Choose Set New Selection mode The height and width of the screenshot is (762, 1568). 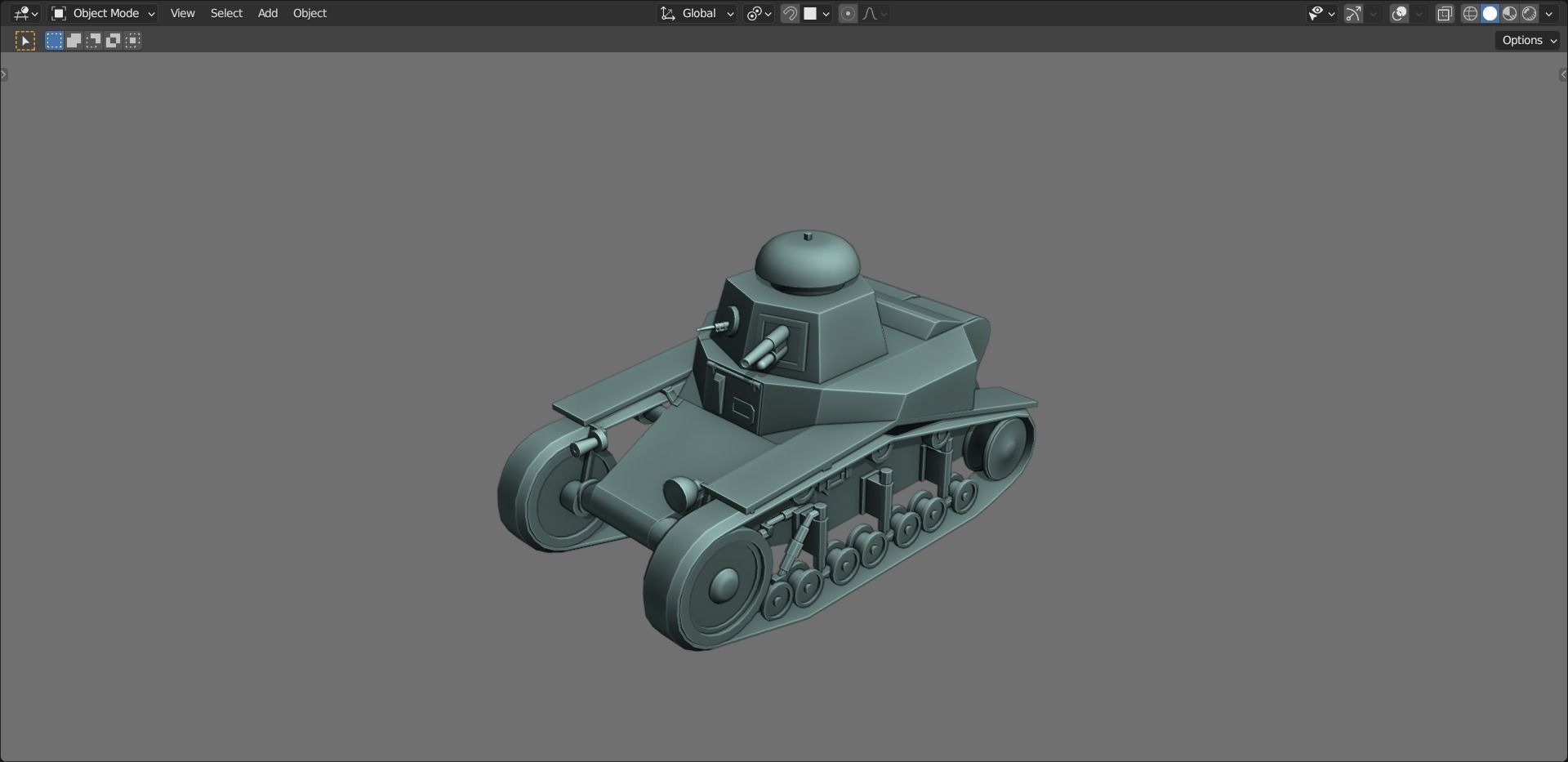click(54, 41)
